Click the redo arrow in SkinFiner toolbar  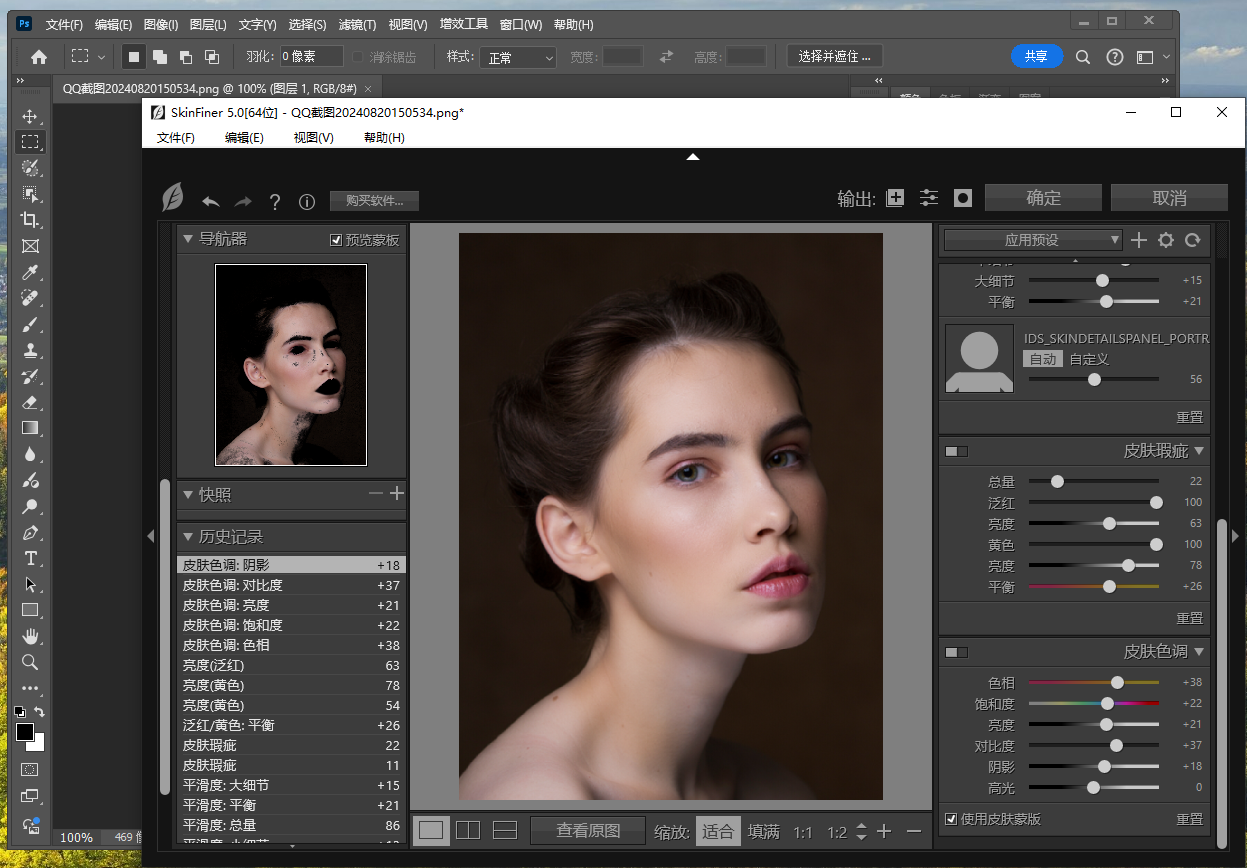click(x=242, y=201)
